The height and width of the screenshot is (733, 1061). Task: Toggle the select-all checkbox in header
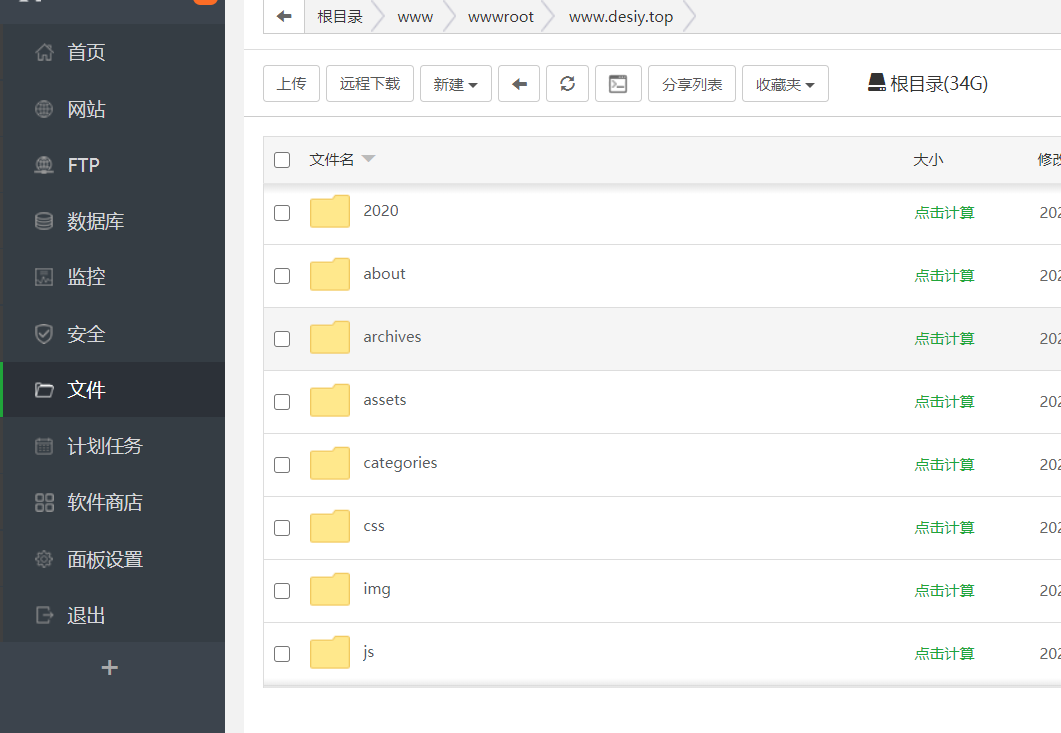(282, 160)
